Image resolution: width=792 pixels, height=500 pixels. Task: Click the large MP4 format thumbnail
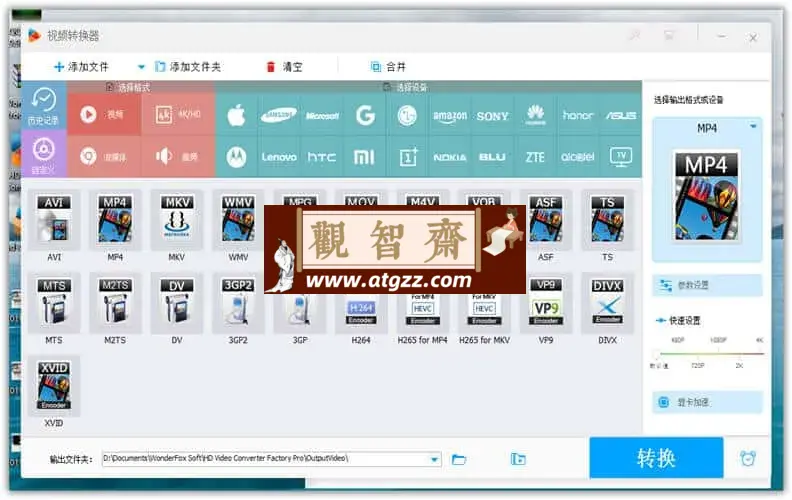coord(707,196)
